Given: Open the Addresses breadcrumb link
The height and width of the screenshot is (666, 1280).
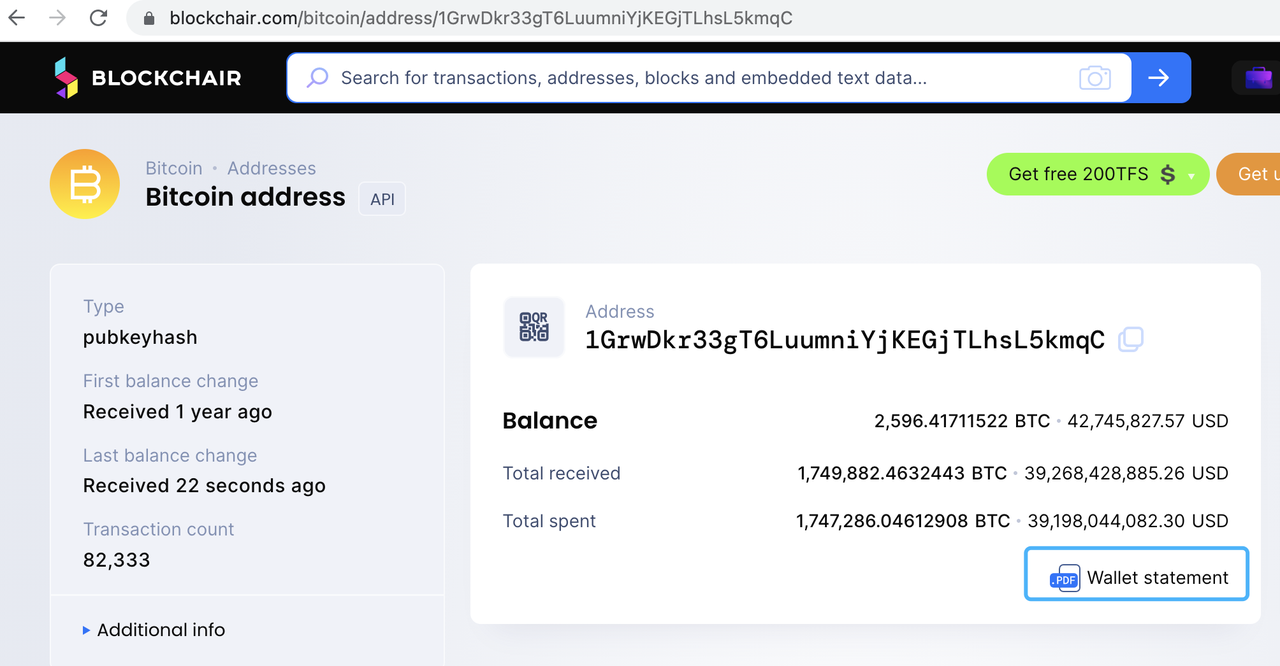Looking at the screenshot, I should 271,168.
